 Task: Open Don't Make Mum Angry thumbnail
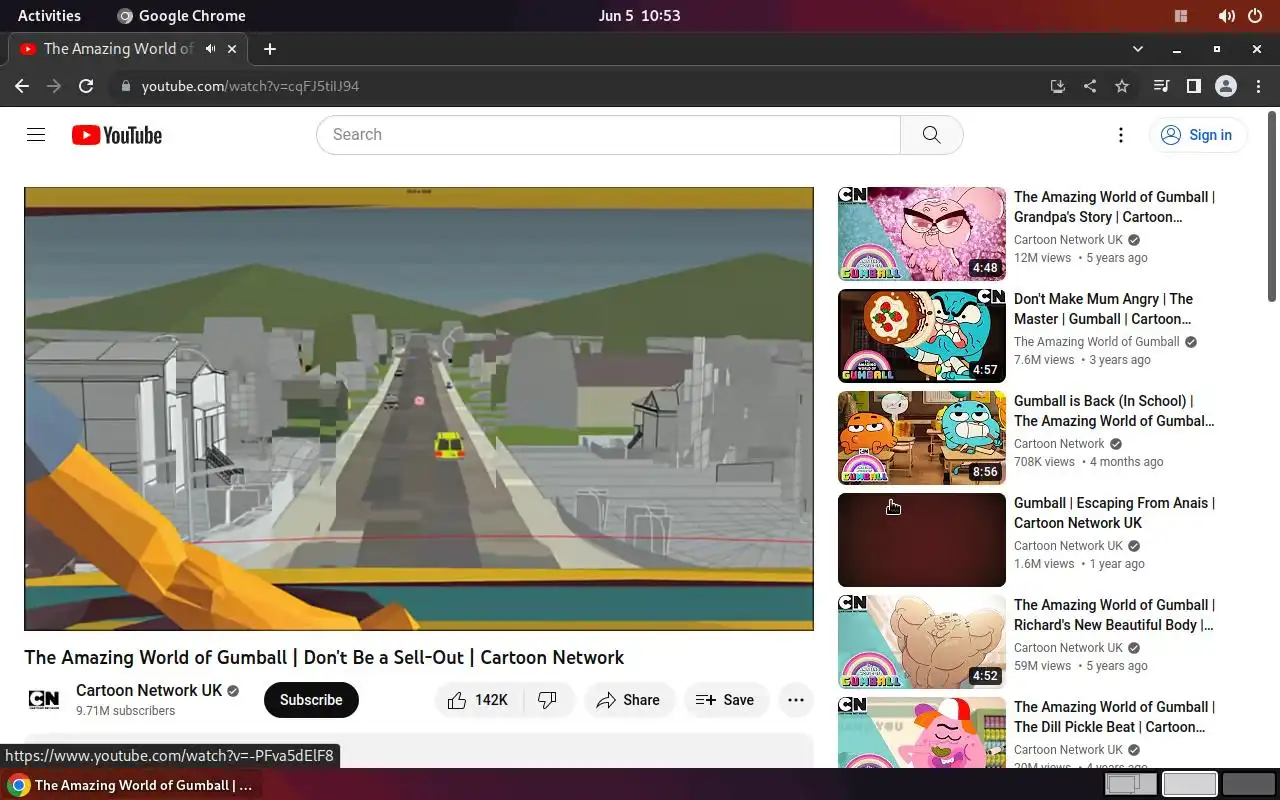[922, 336]
